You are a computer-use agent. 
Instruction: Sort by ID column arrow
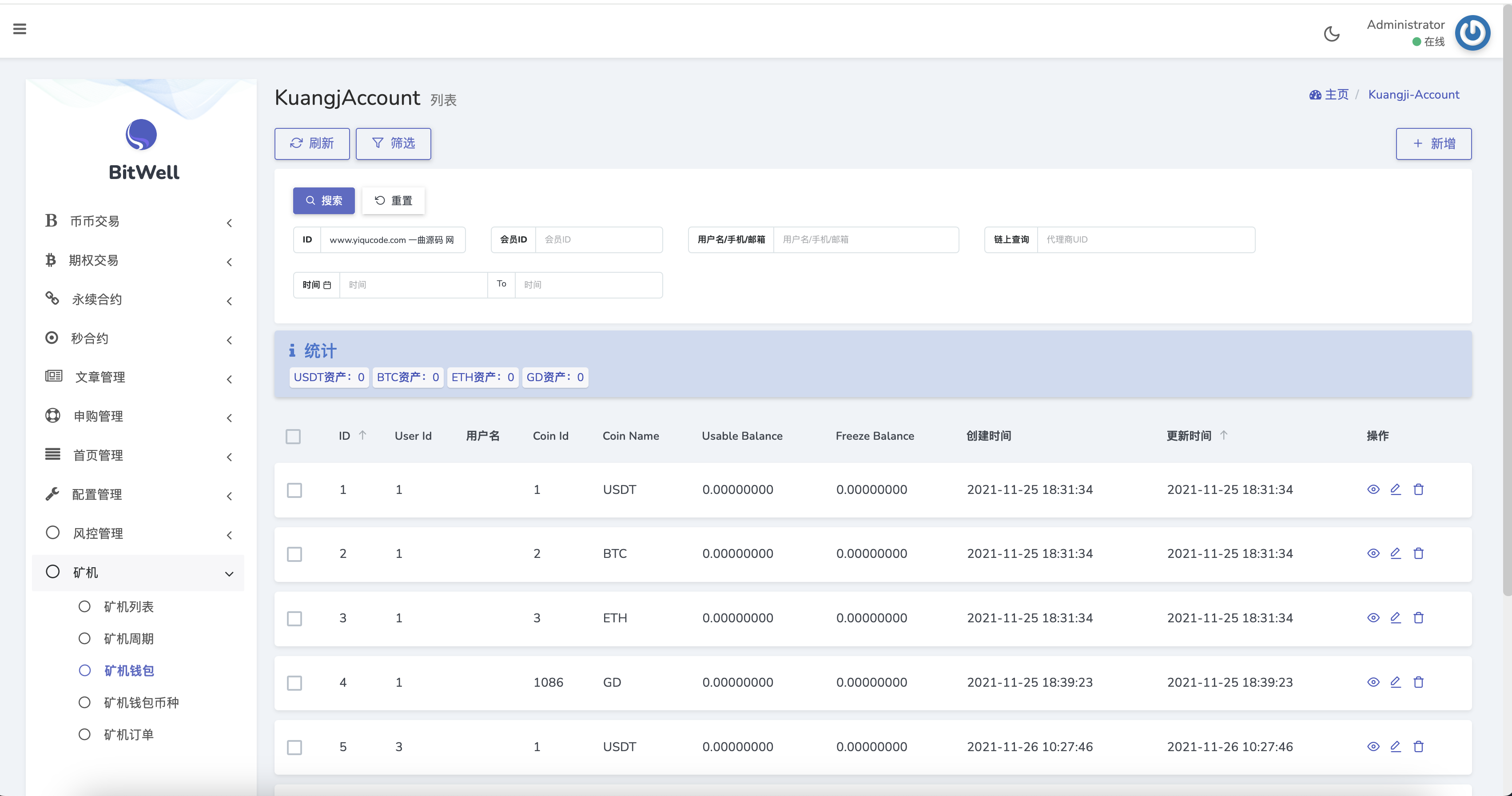point(363,435)
